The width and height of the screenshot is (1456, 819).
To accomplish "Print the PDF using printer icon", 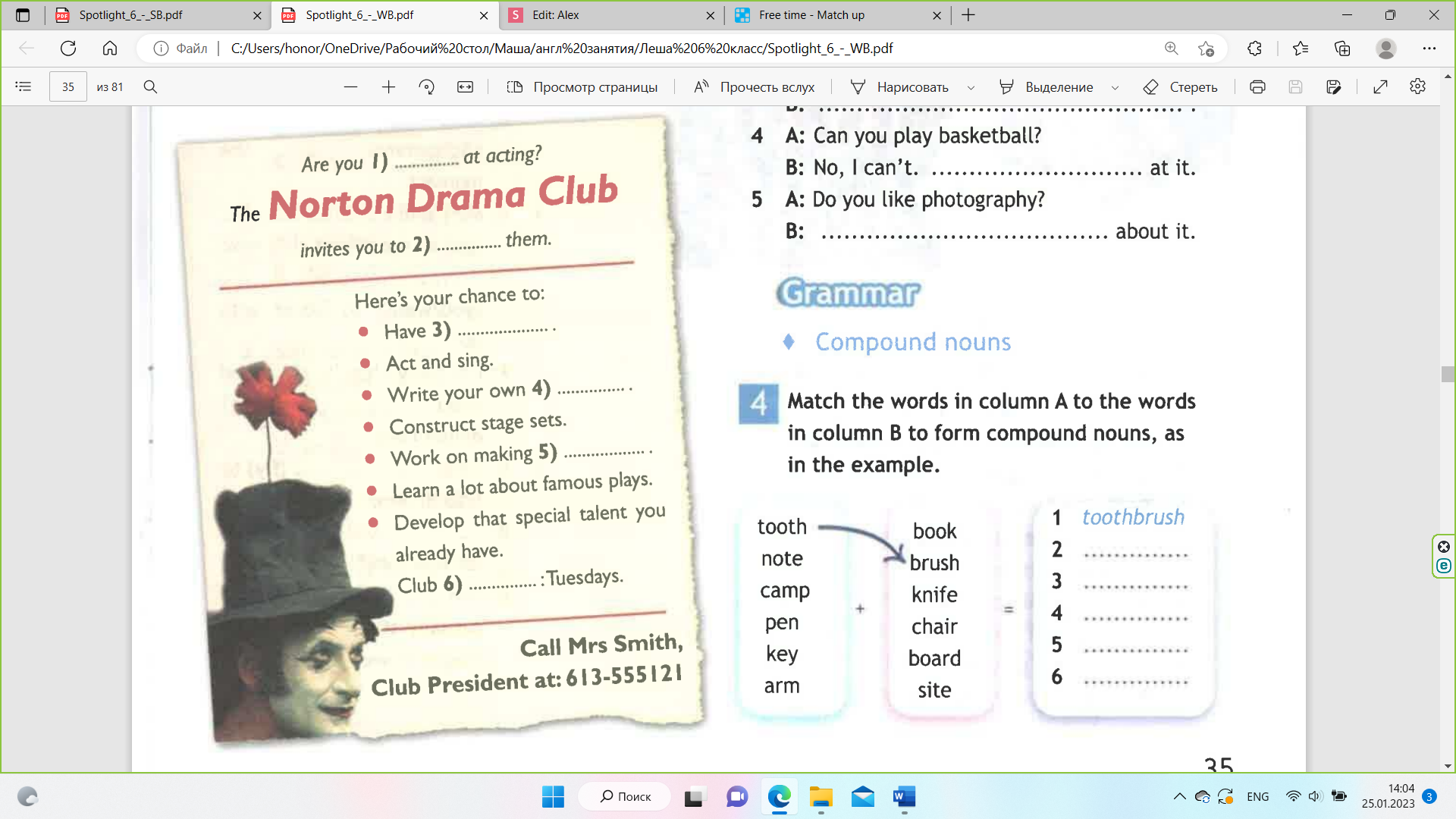I will coord(1257,86).
